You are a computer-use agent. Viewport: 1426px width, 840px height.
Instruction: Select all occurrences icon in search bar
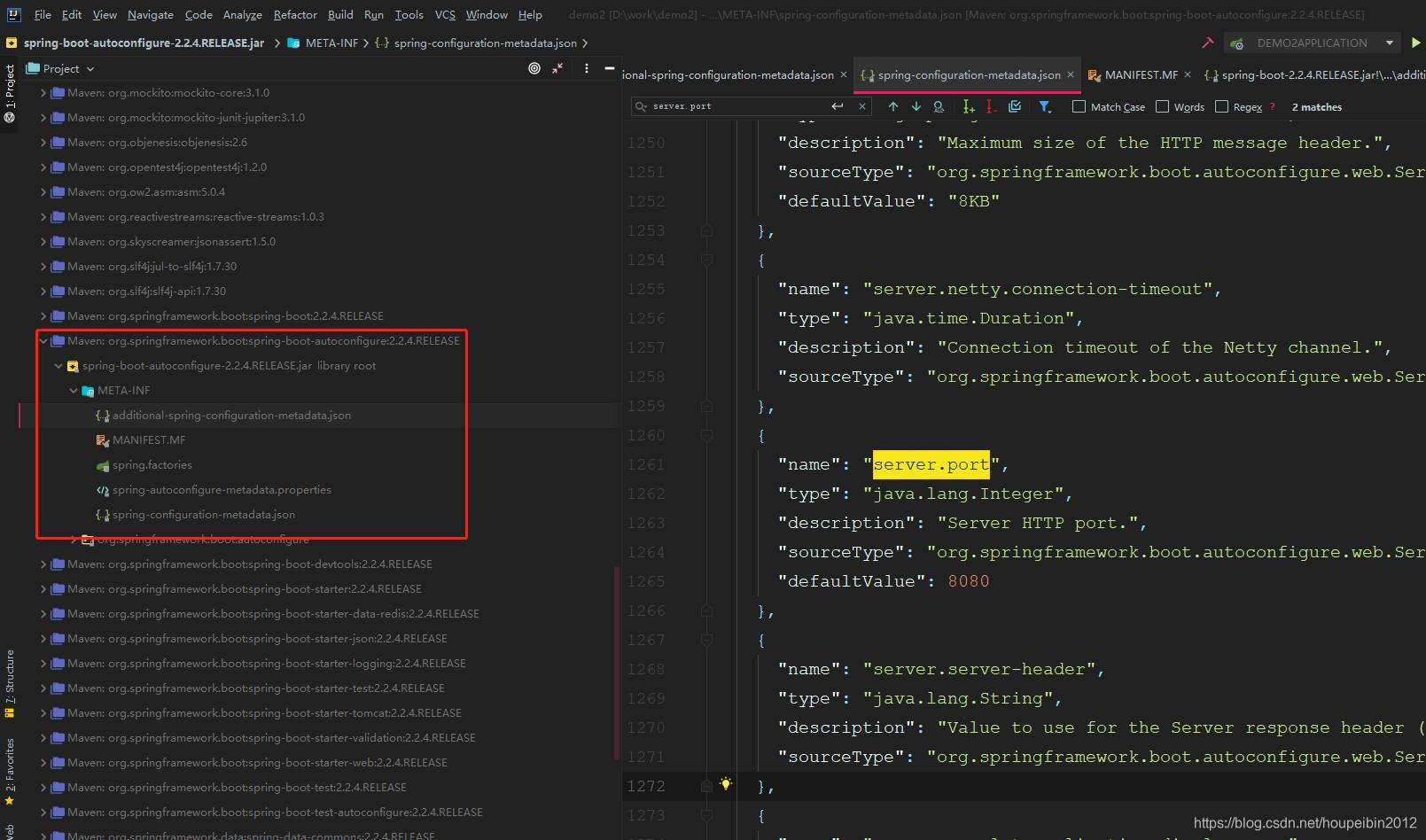tap(1015, 106)
